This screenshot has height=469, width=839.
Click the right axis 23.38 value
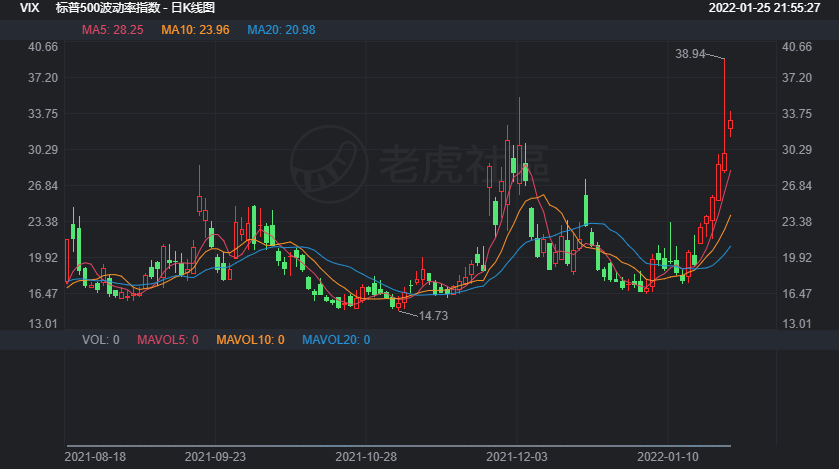(797, 222)
